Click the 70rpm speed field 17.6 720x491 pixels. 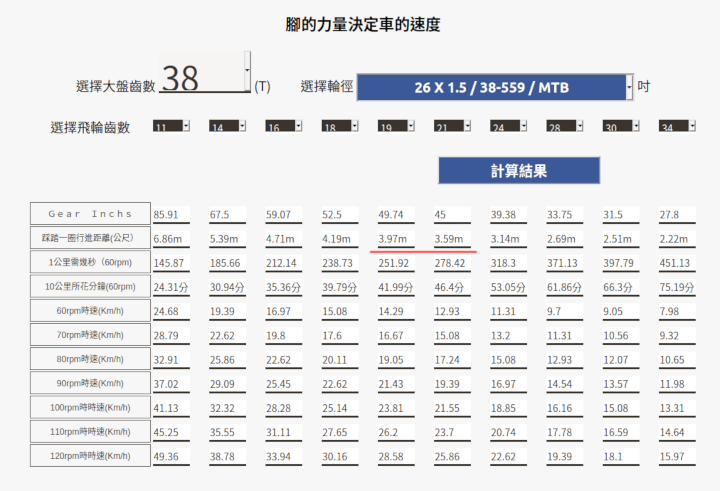340,336
